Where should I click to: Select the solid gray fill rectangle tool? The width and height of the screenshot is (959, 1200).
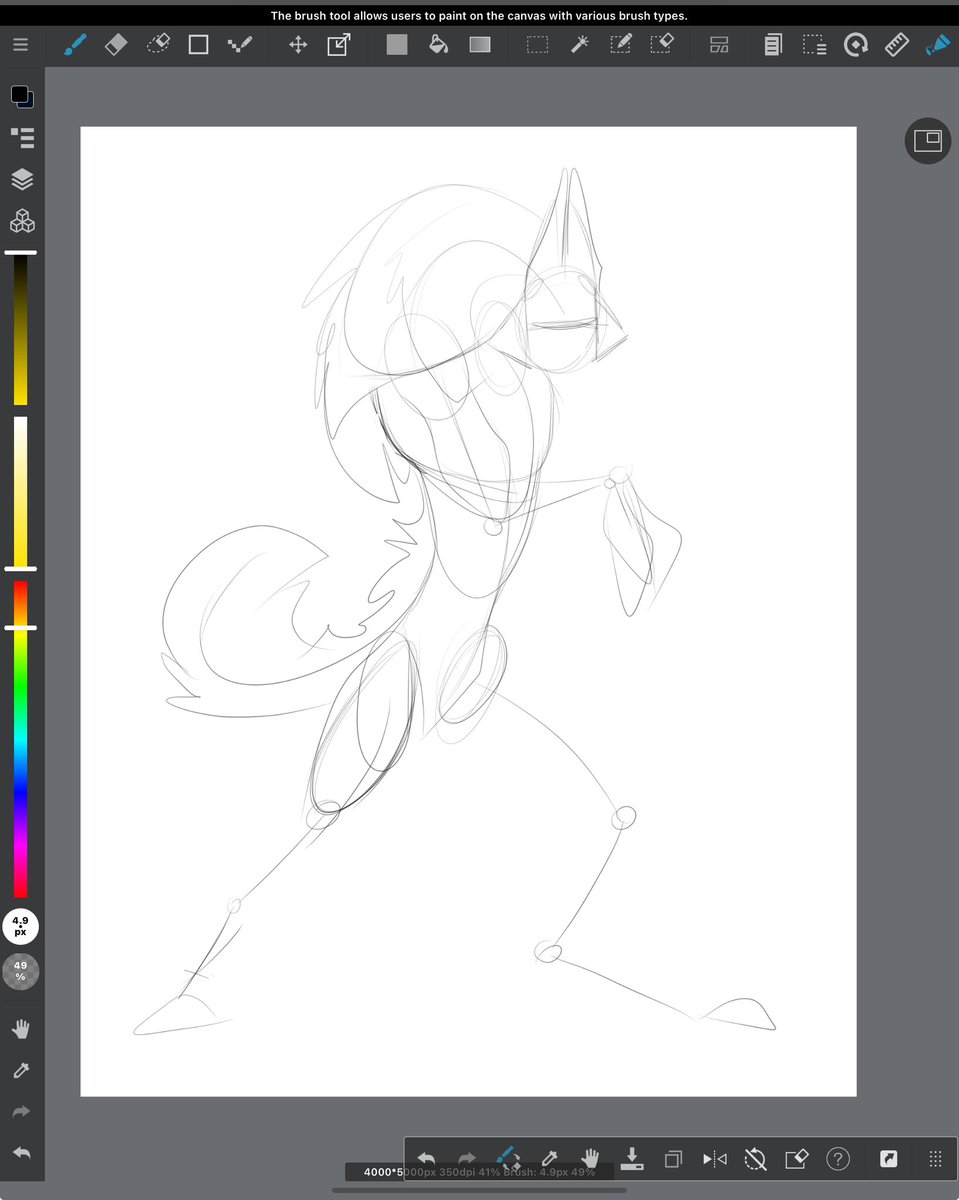click(x=397, y=45)
